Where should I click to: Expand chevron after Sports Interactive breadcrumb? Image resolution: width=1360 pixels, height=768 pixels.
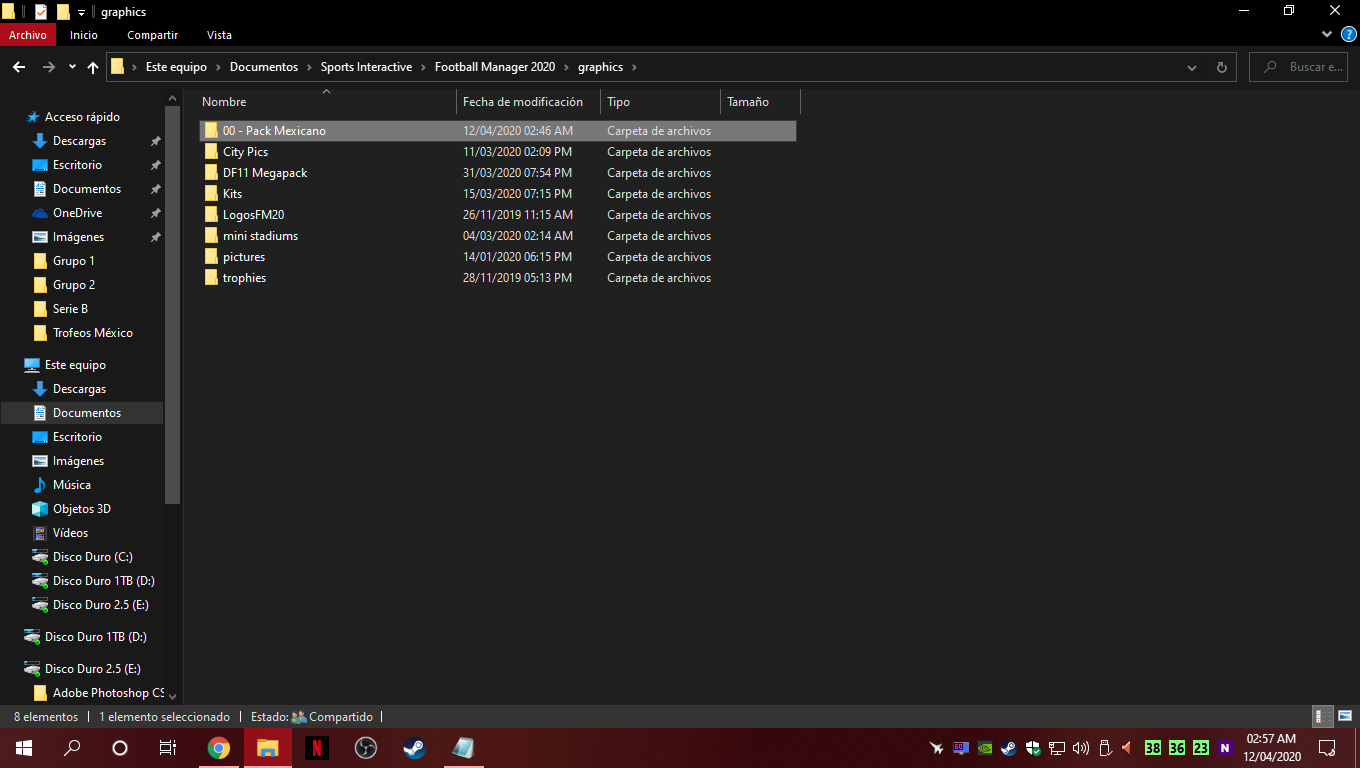pos(423,67)
